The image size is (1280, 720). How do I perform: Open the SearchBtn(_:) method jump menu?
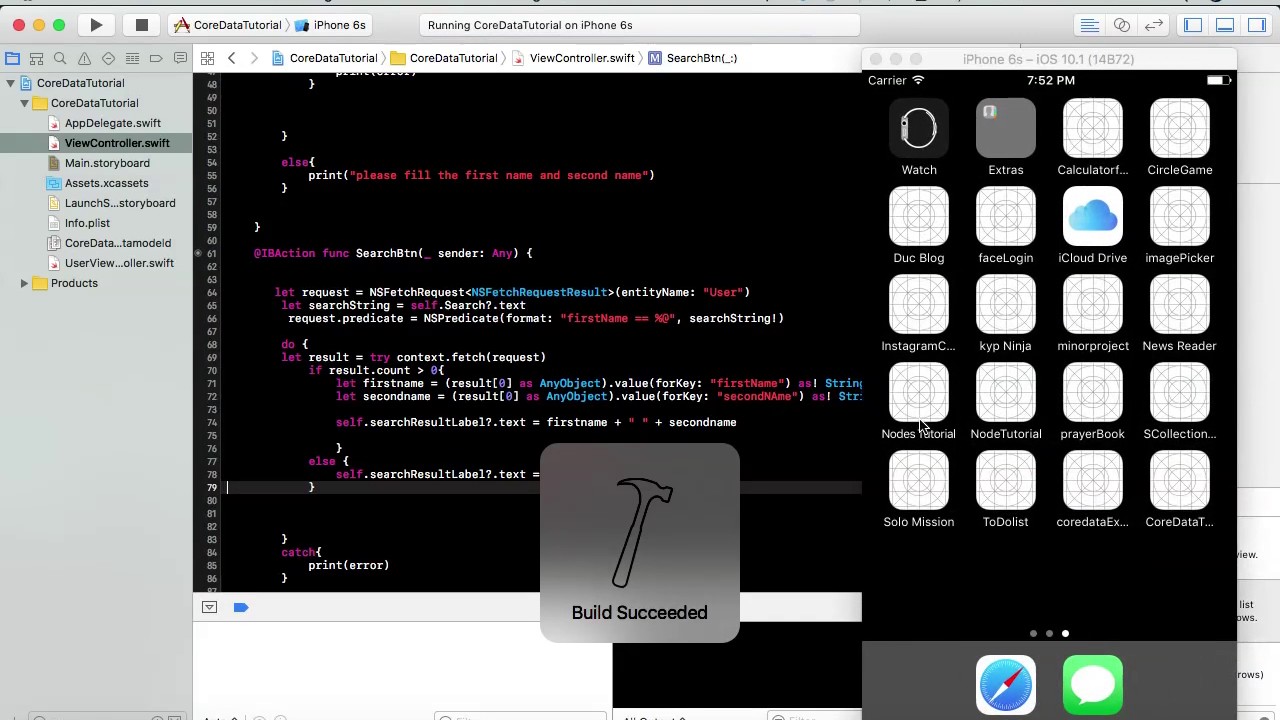tap(693, 58)
